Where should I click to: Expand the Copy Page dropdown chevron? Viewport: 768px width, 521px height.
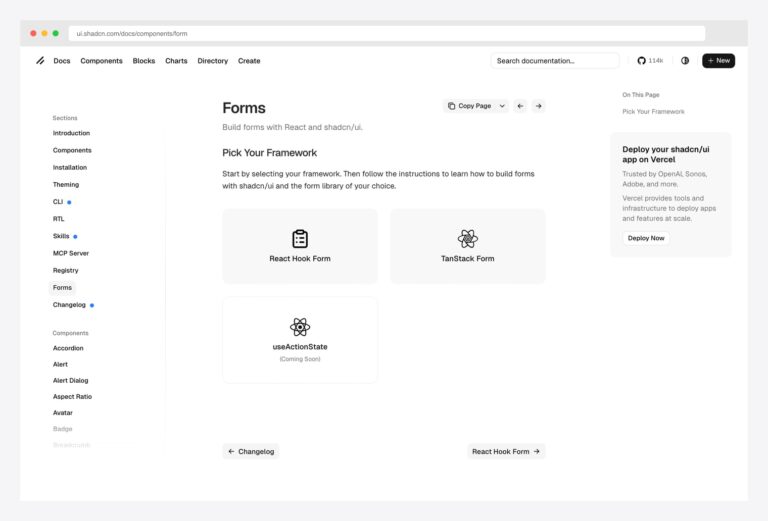(502, 106)
